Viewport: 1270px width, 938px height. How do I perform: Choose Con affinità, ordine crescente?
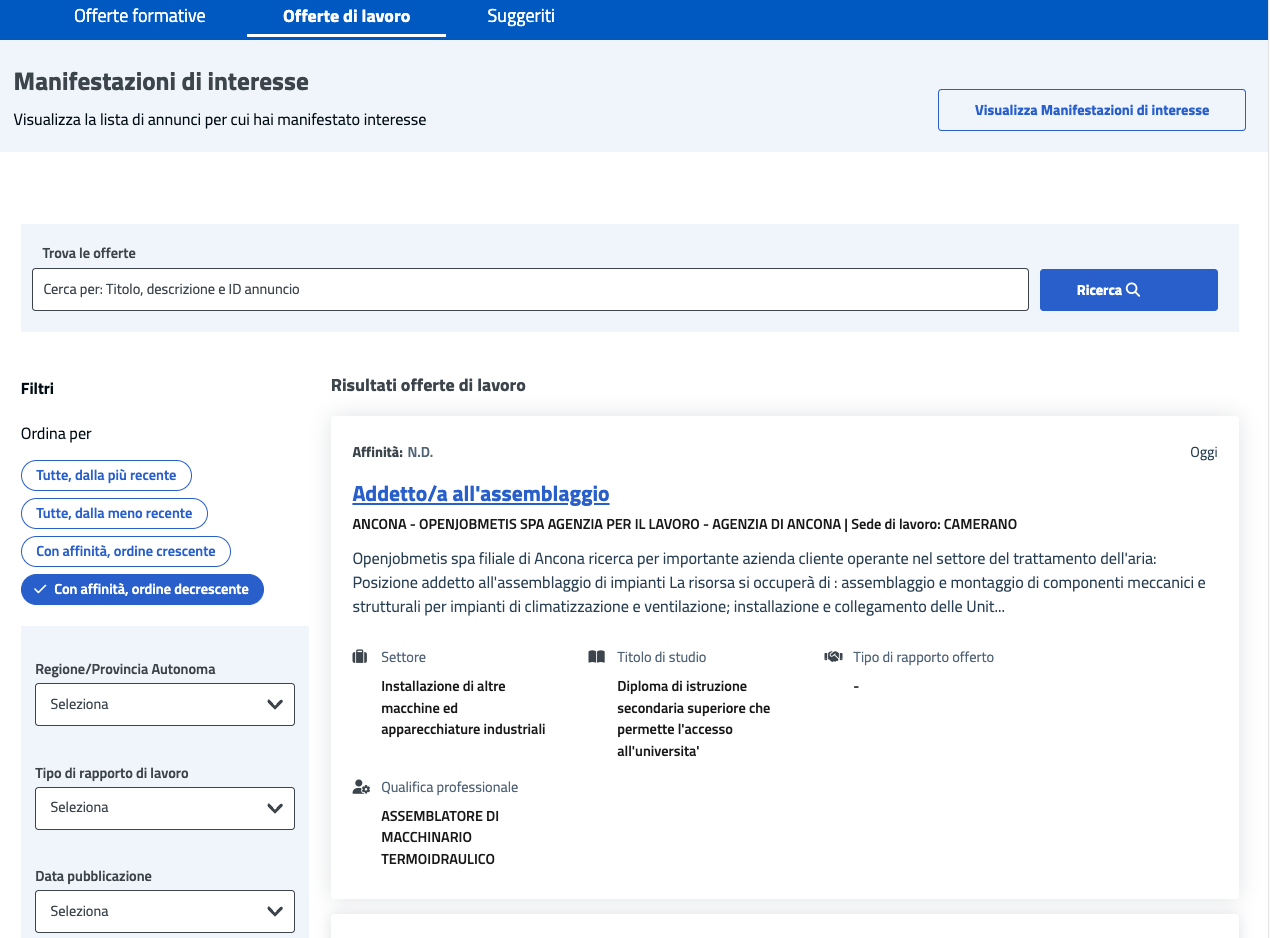point(126,552)
